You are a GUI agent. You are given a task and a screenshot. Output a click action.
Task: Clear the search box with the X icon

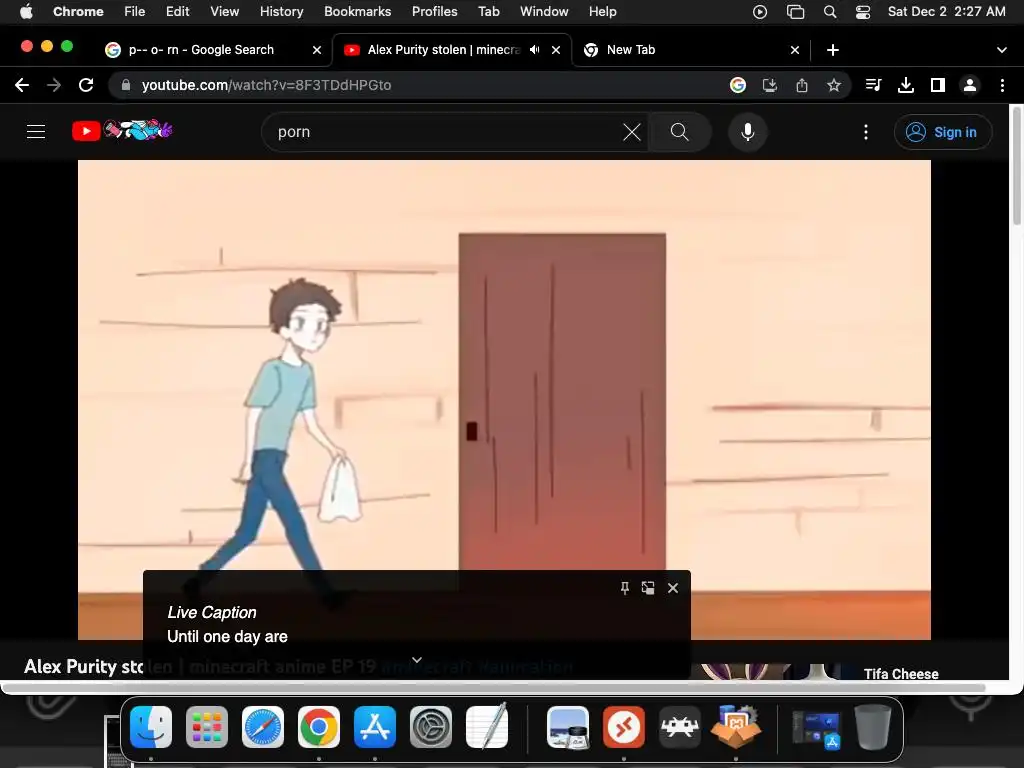pos(632,132)
